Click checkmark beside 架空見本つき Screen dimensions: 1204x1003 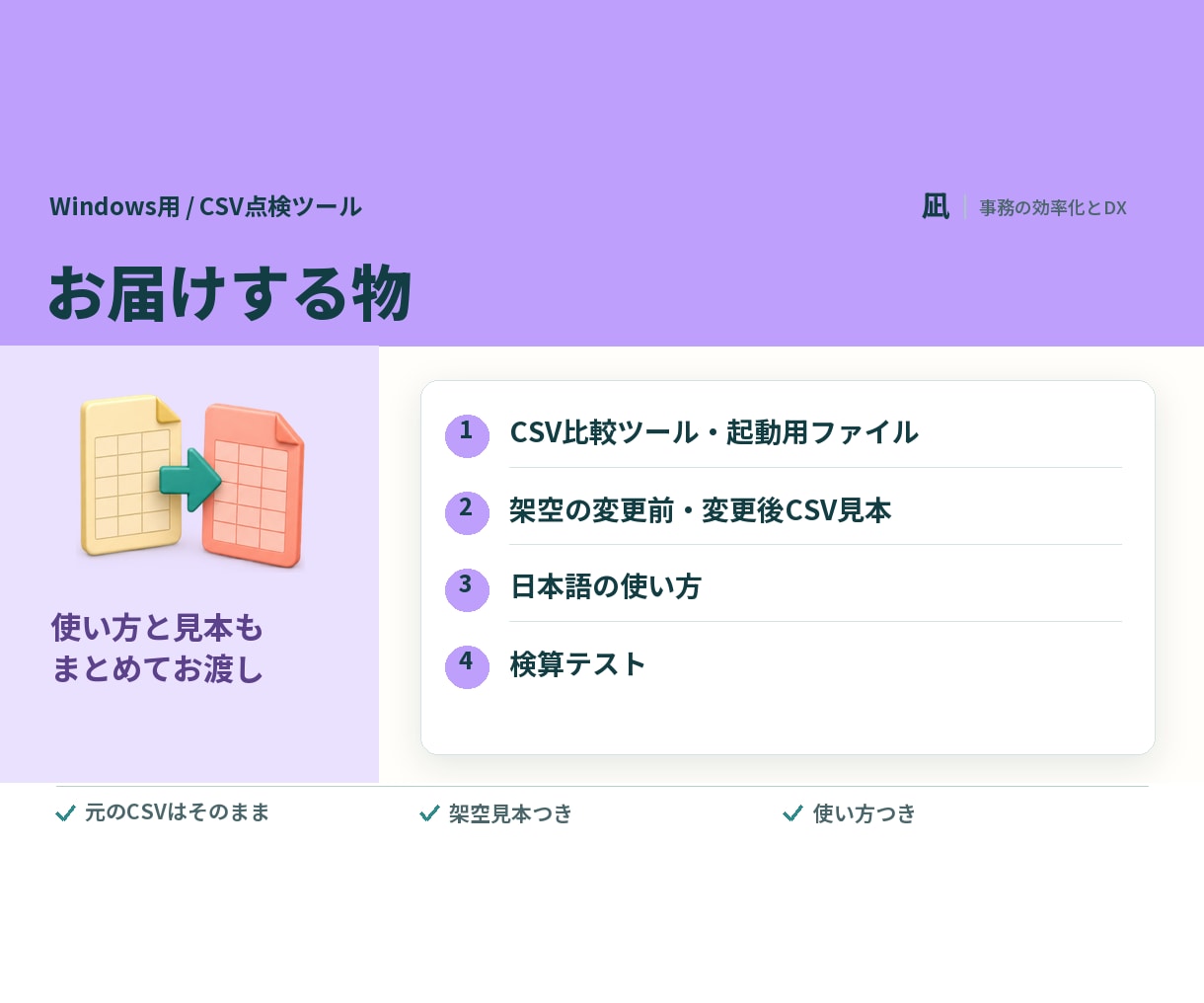pos(429,813)
